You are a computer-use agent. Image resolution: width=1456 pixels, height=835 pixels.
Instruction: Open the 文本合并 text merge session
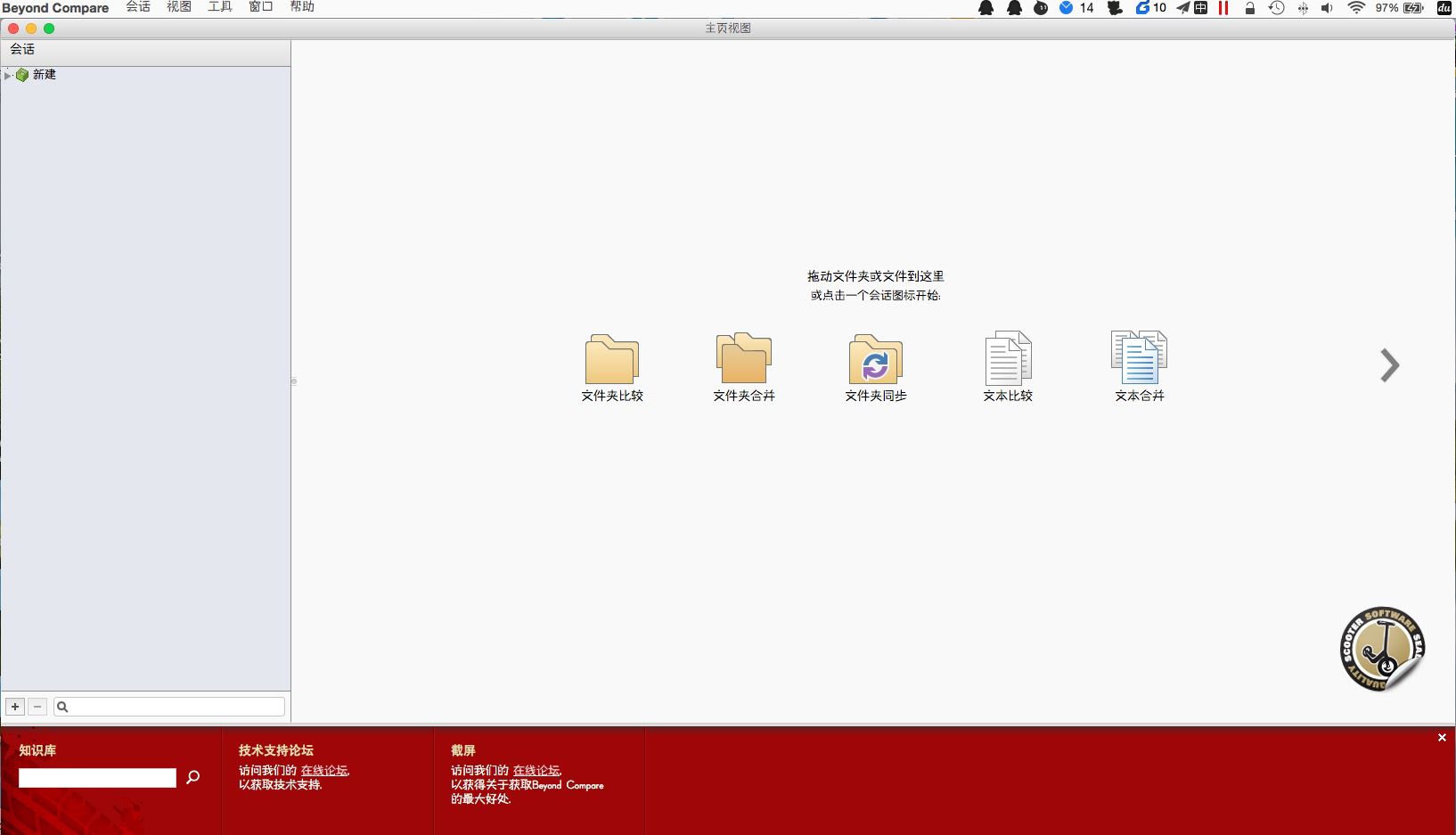1140,367
